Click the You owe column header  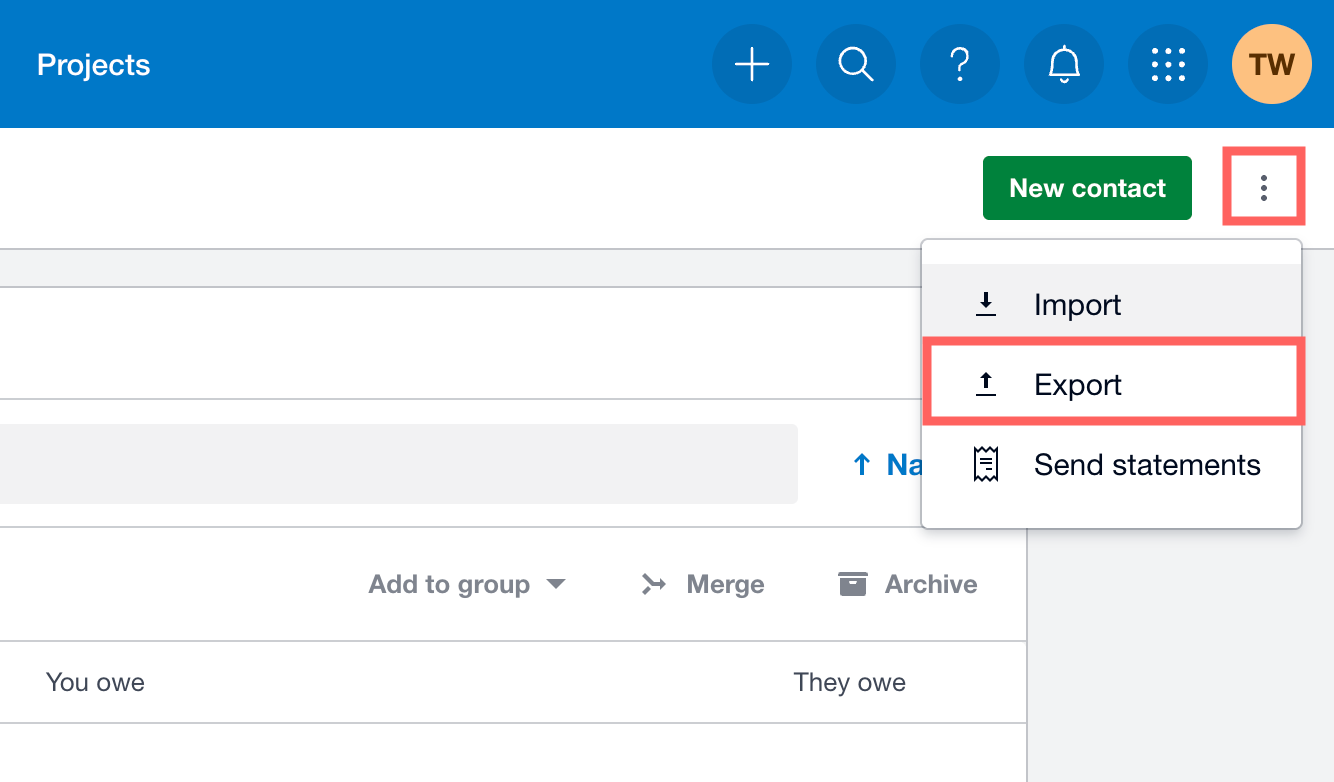click(95, 682)
